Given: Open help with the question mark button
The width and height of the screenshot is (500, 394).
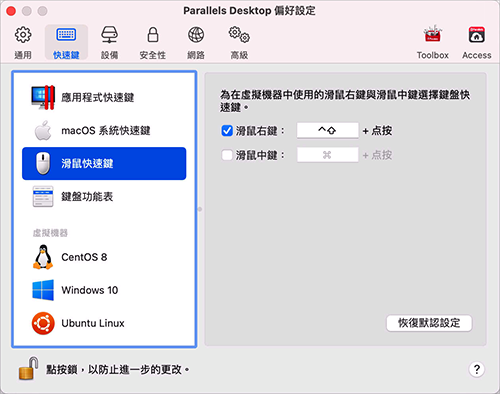Looking at the screenshot, I should pyautogui.click(x=477, y=369).
